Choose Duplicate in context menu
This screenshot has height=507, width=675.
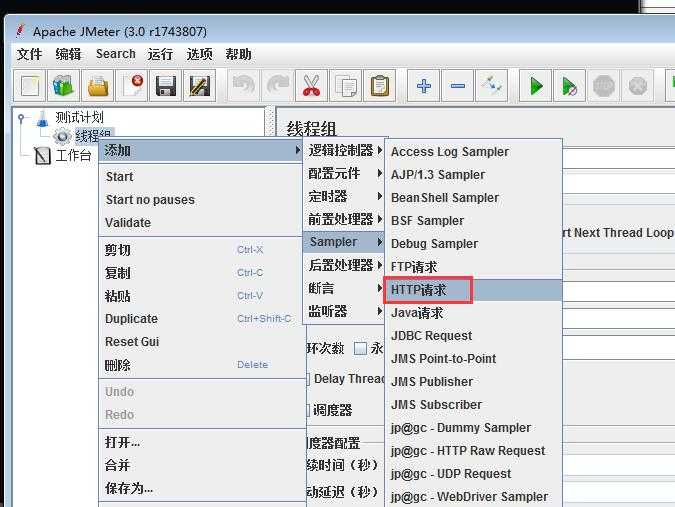201,318
